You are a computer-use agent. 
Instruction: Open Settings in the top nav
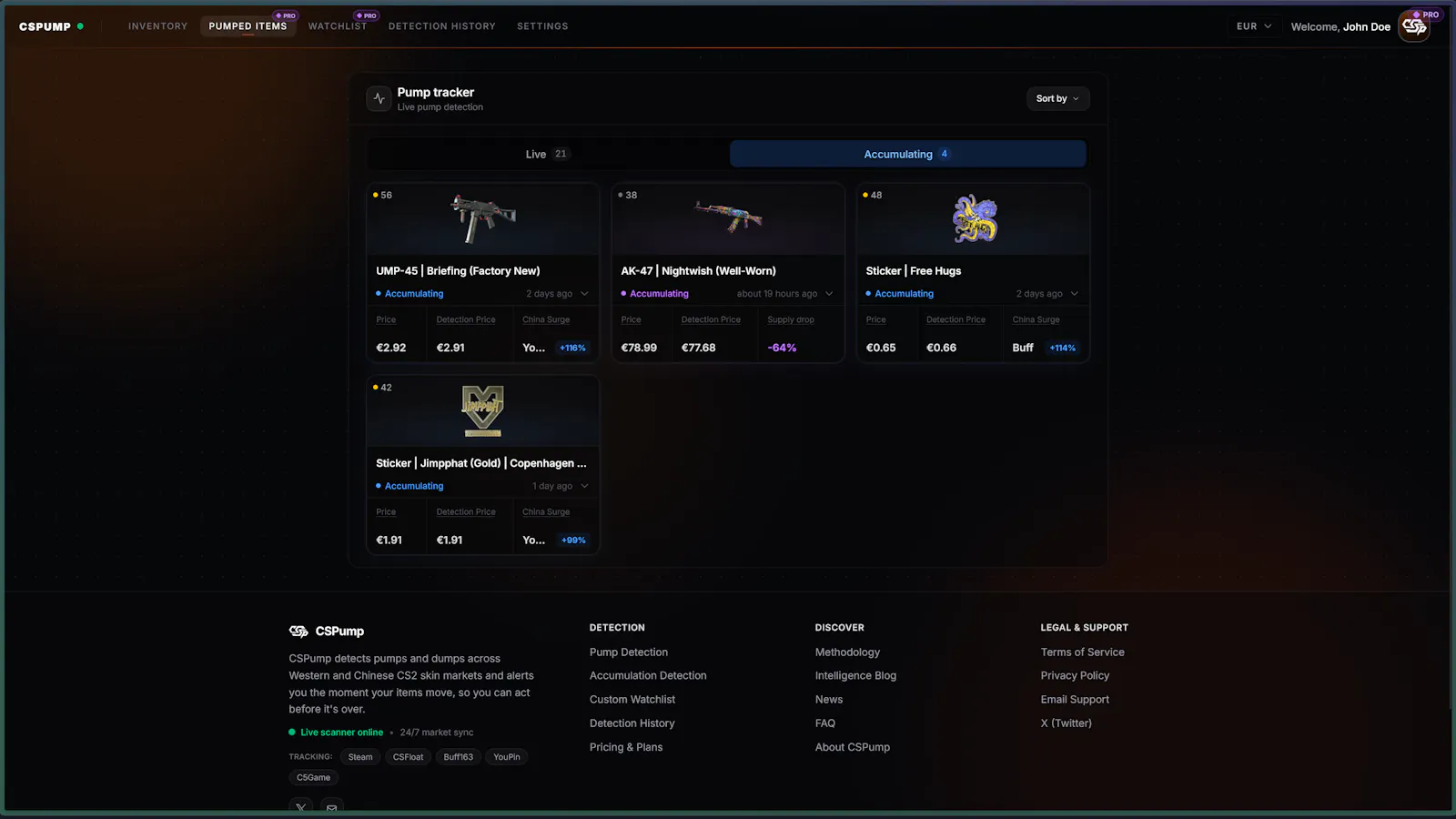[542, 26]
